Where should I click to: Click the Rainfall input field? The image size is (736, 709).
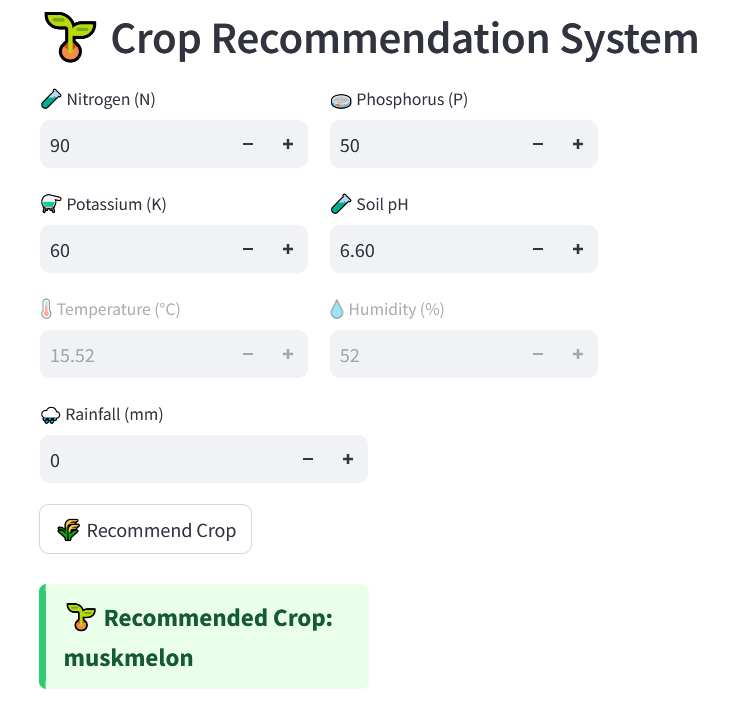tap(160, 460)
